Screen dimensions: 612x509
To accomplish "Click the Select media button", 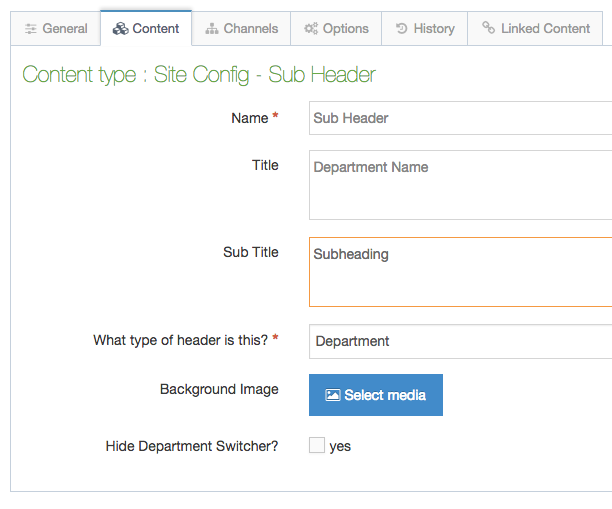I will click(376, 395).
